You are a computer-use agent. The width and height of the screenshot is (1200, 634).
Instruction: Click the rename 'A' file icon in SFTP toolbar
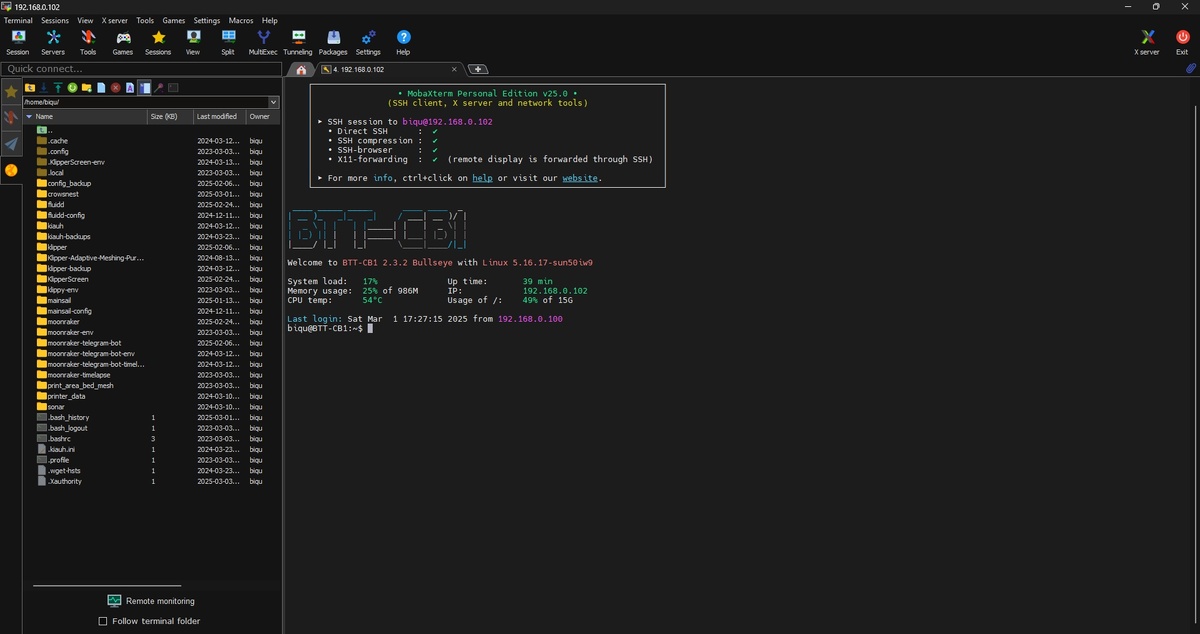[130, 88]
